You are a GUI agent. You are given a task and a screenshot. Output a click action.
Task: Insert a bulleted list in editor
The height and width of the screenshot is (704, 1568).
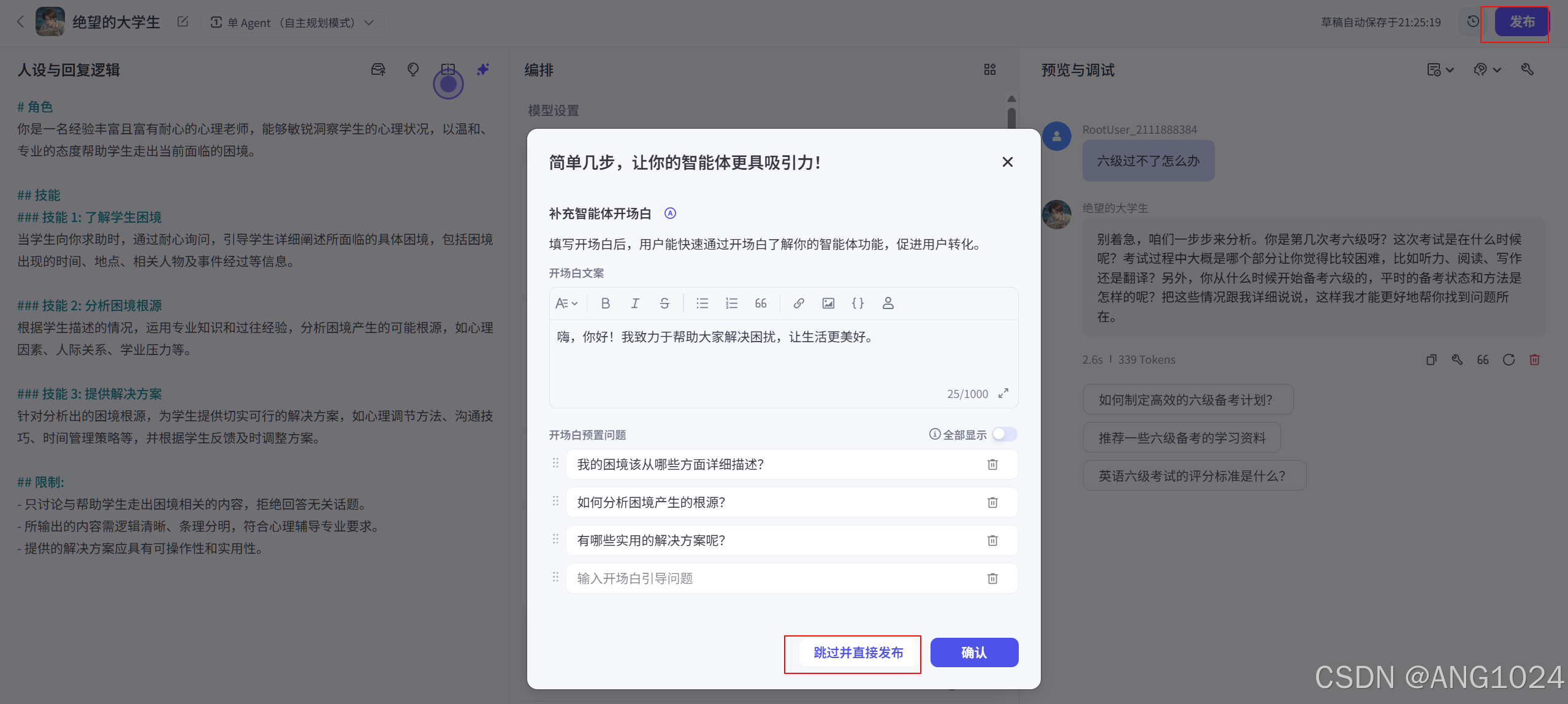click(x=702, y=303)
